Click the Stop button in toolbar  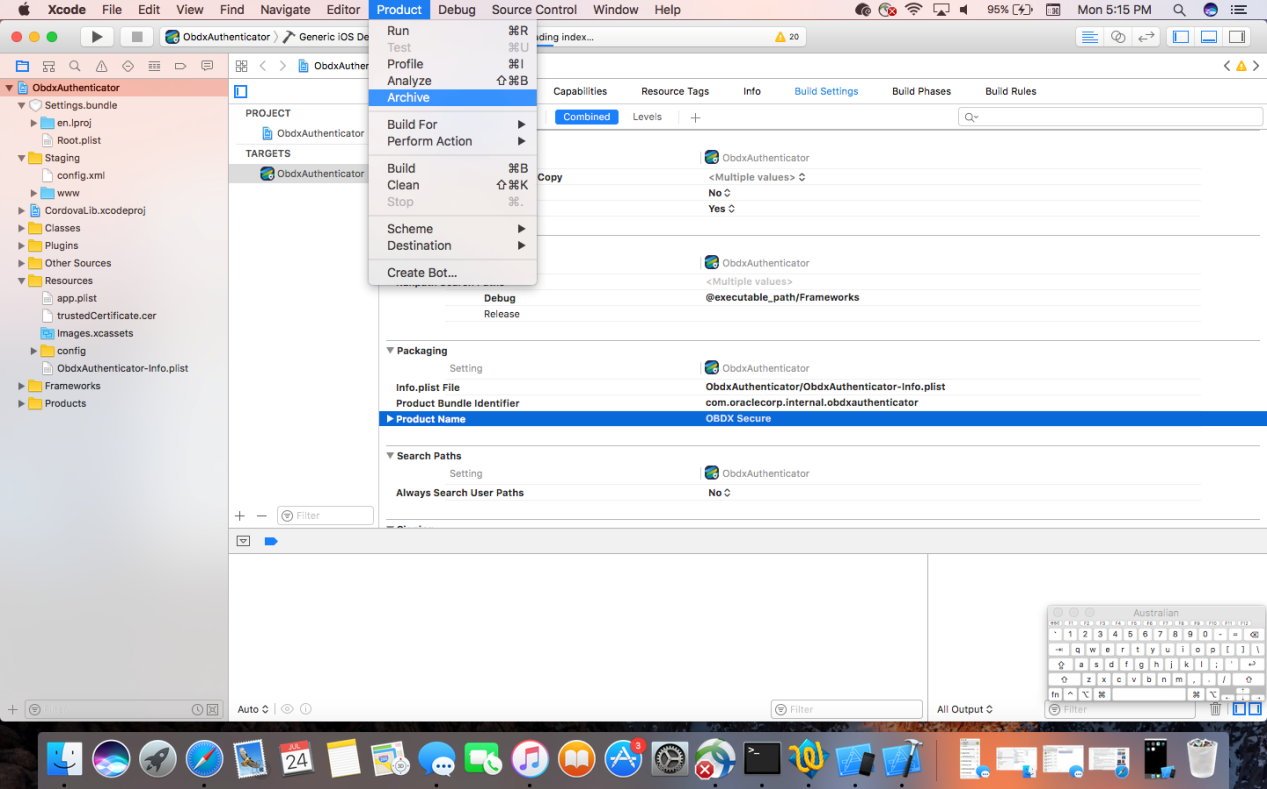point(136,37)
